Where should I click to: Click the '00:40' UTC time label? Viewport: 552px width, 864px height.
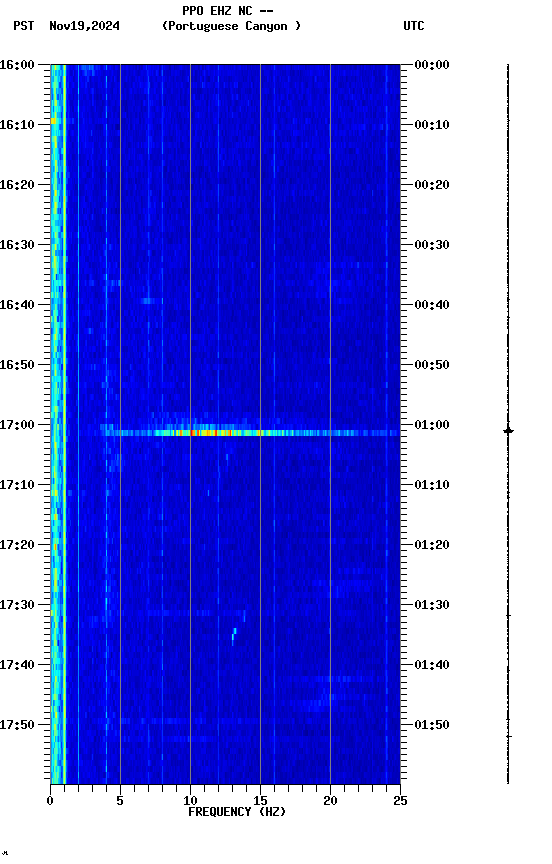point(432,305)
